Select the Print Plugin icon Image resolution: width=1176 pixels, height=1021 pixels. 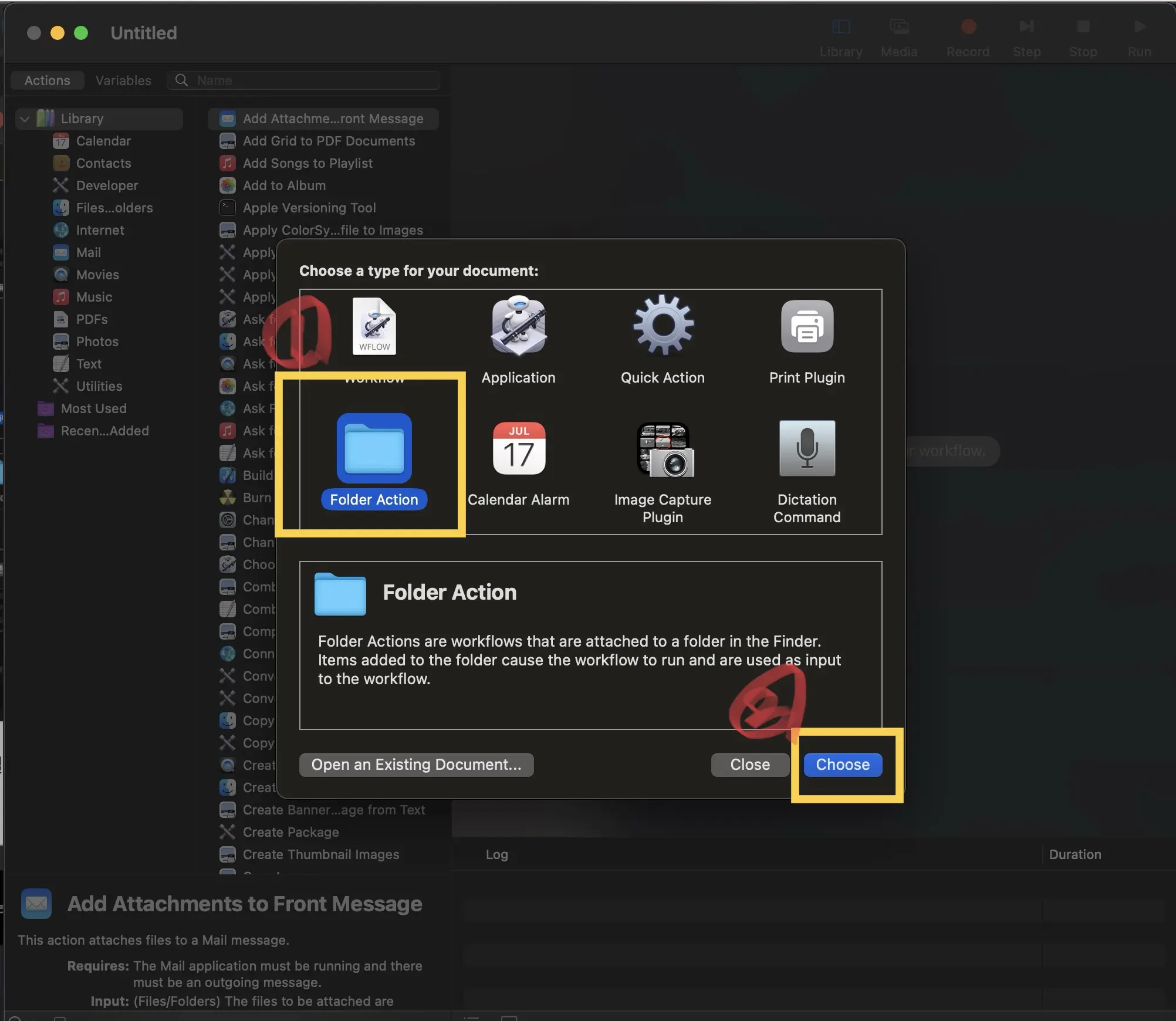[x=807, y=326]
